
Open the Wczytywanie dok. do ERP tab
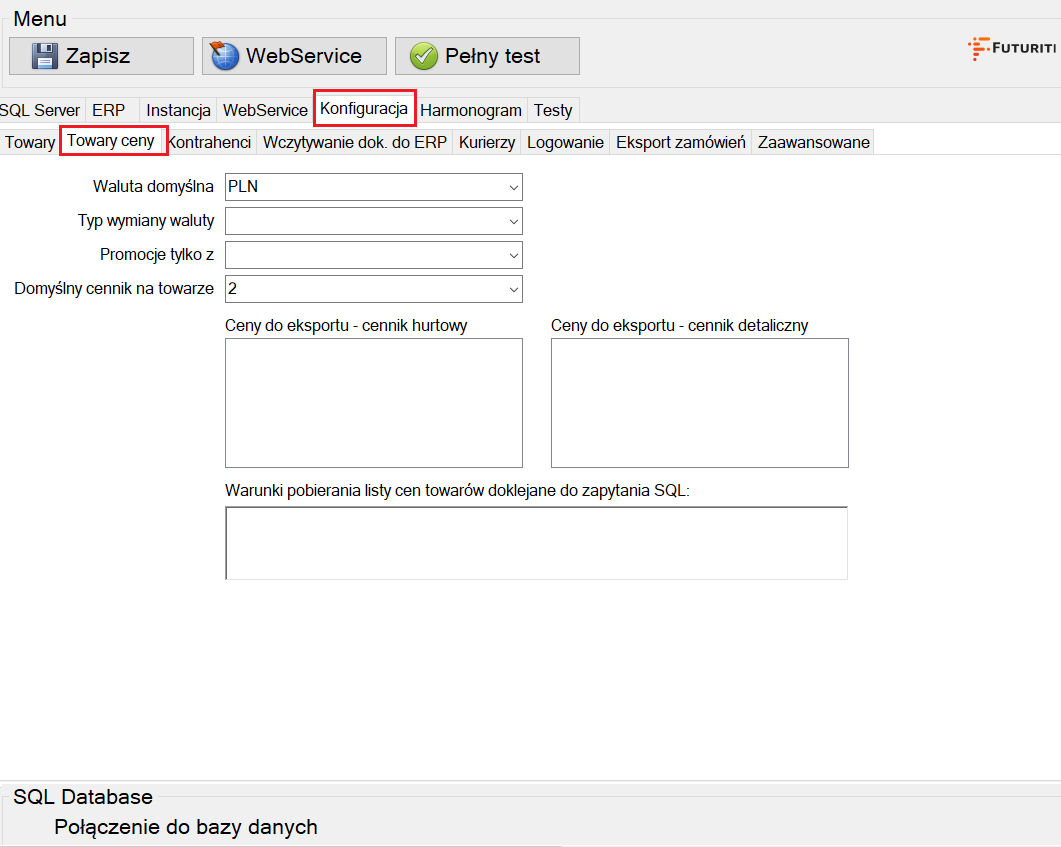355,142
